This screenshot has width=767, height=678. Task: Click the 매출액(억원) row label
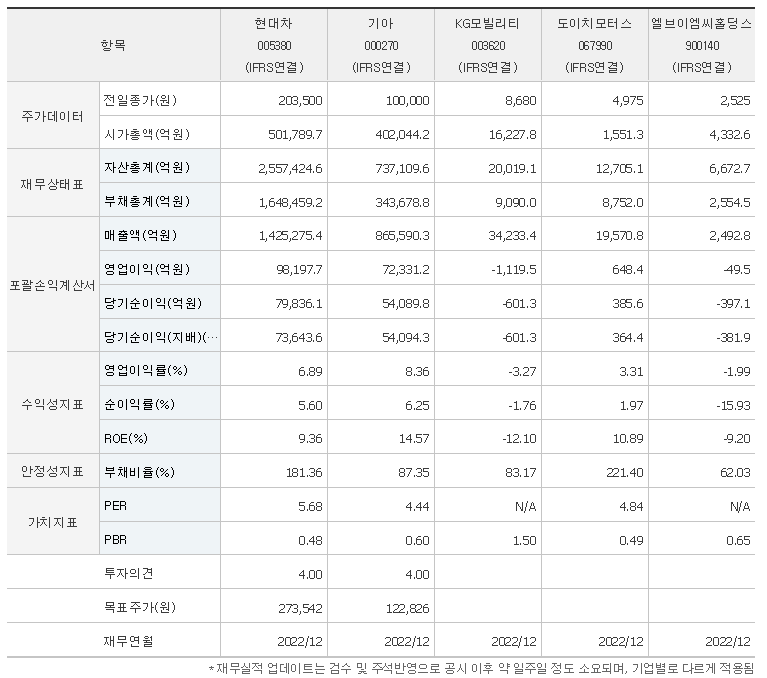tap(140, 235)
